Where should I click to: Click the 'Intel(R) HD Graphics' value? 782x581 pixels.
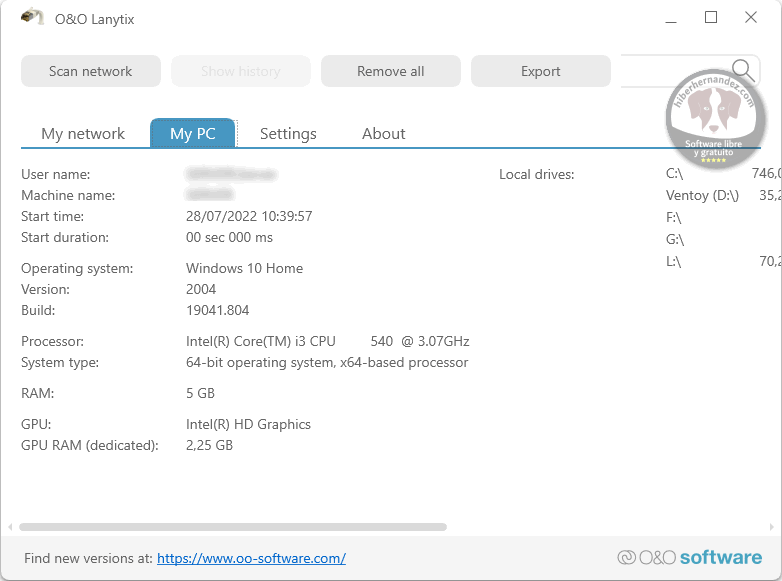pyautogui.click(x=248, y=424)
